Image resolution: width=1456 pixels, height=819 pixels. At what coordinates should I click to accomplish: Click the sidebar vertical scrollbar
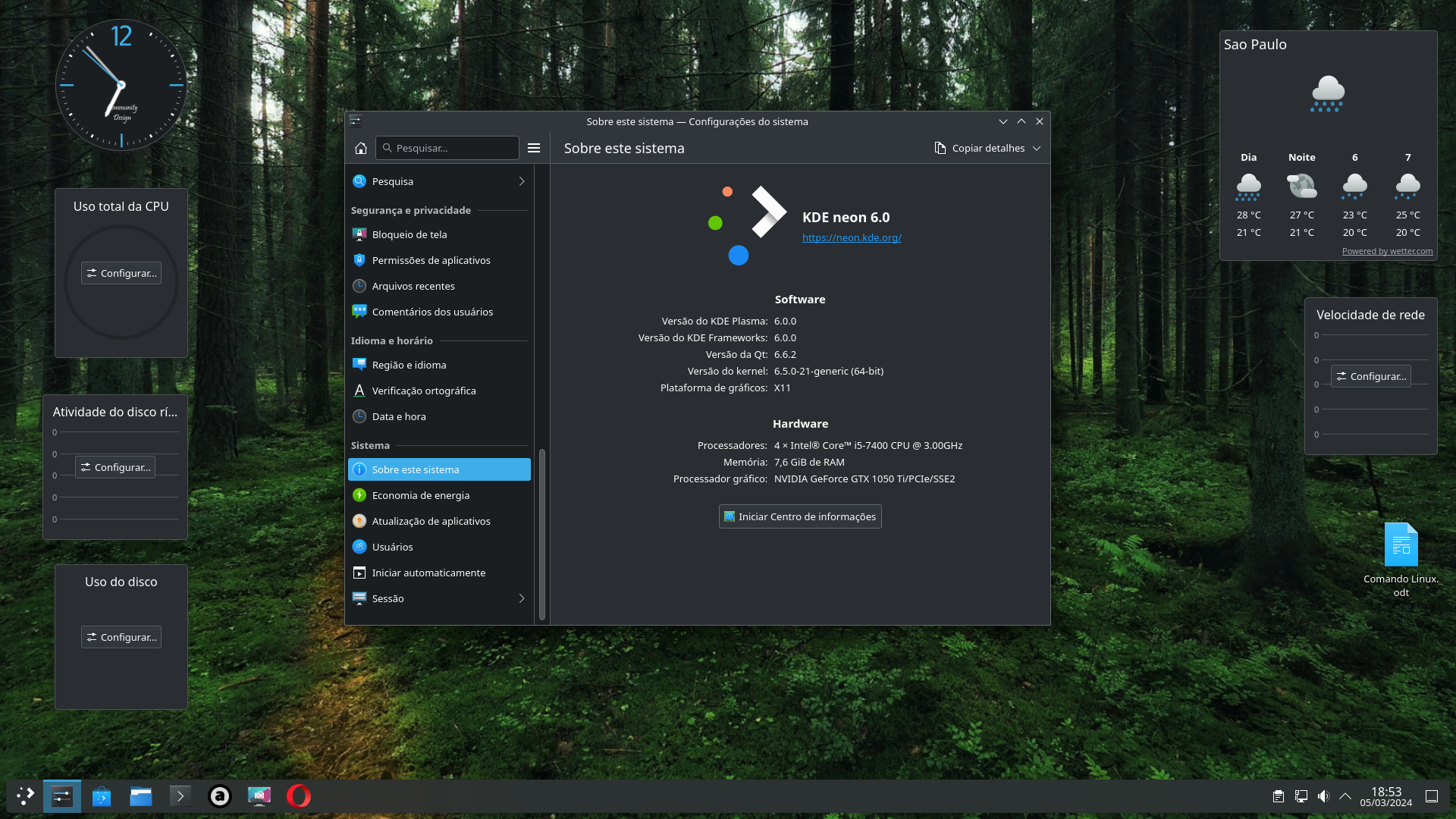[x=542, y=534]
